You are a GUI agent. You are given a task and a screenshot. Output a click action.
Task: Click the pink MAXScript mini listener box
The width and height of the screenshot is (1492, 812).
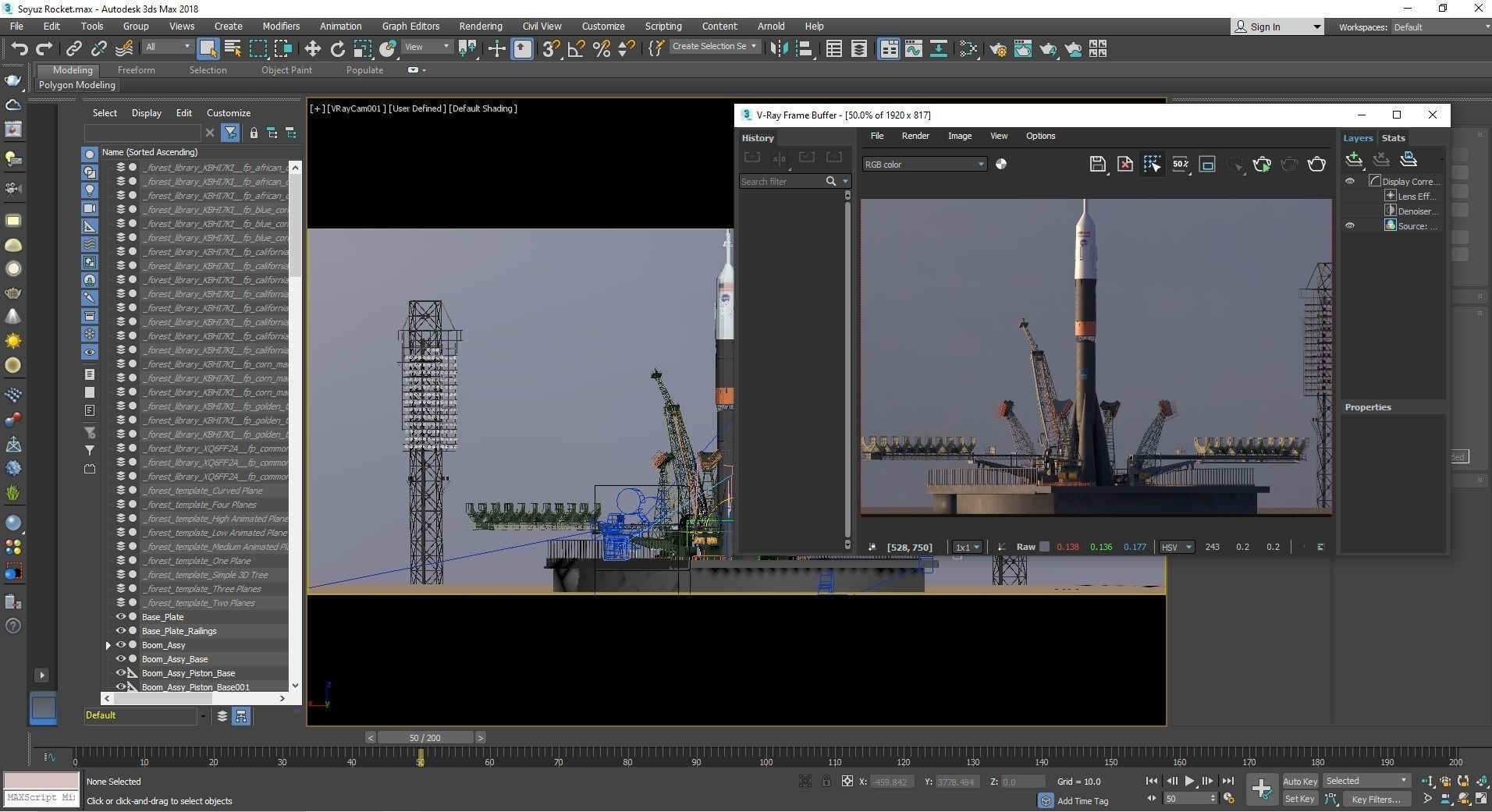[41, 781]
